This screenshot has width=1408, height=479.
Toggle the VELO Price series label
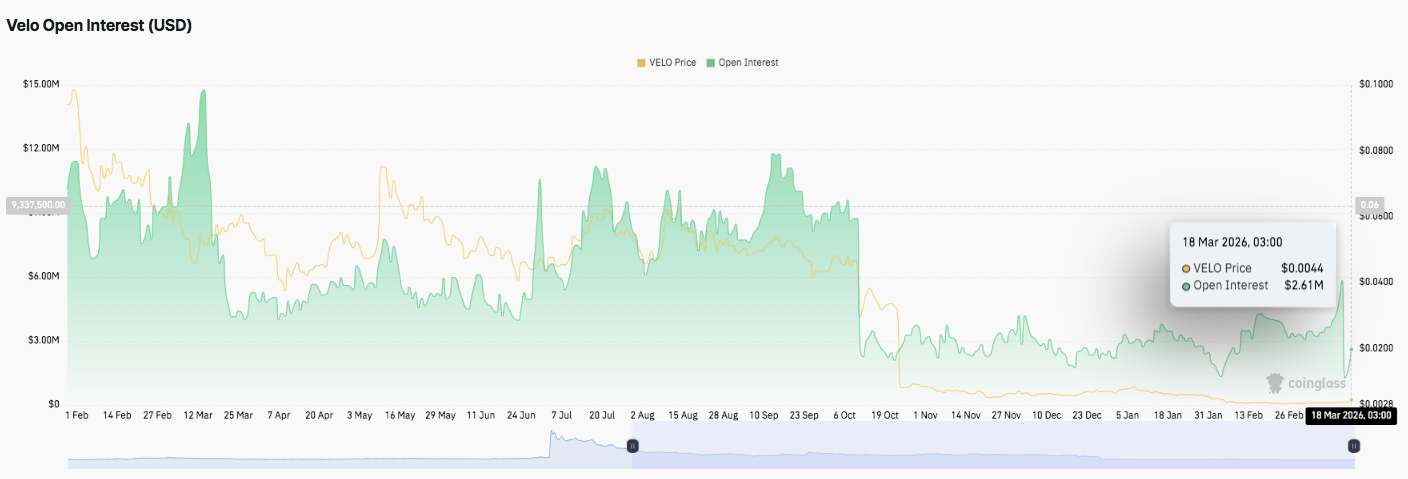click(672, 63)
